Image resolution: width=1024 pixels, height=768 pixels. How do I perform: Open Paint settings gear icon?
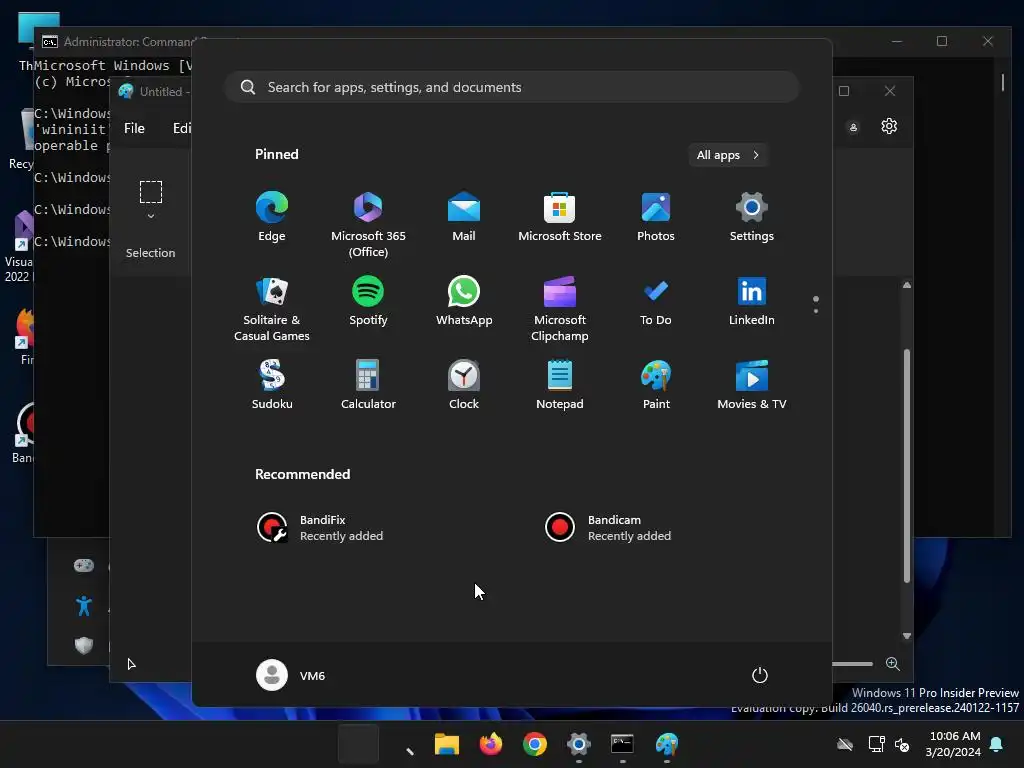coord(889,126)
